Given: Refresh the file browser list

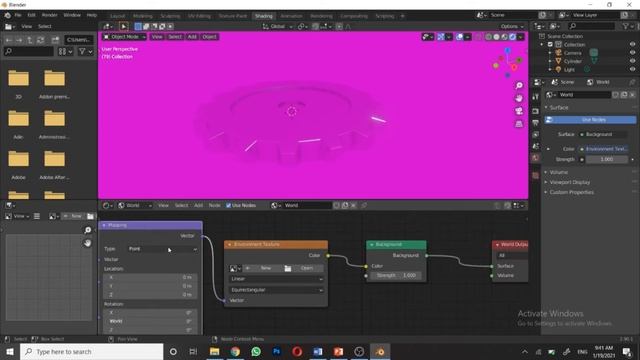Looking at the screenshot, I should pos(40,40).
